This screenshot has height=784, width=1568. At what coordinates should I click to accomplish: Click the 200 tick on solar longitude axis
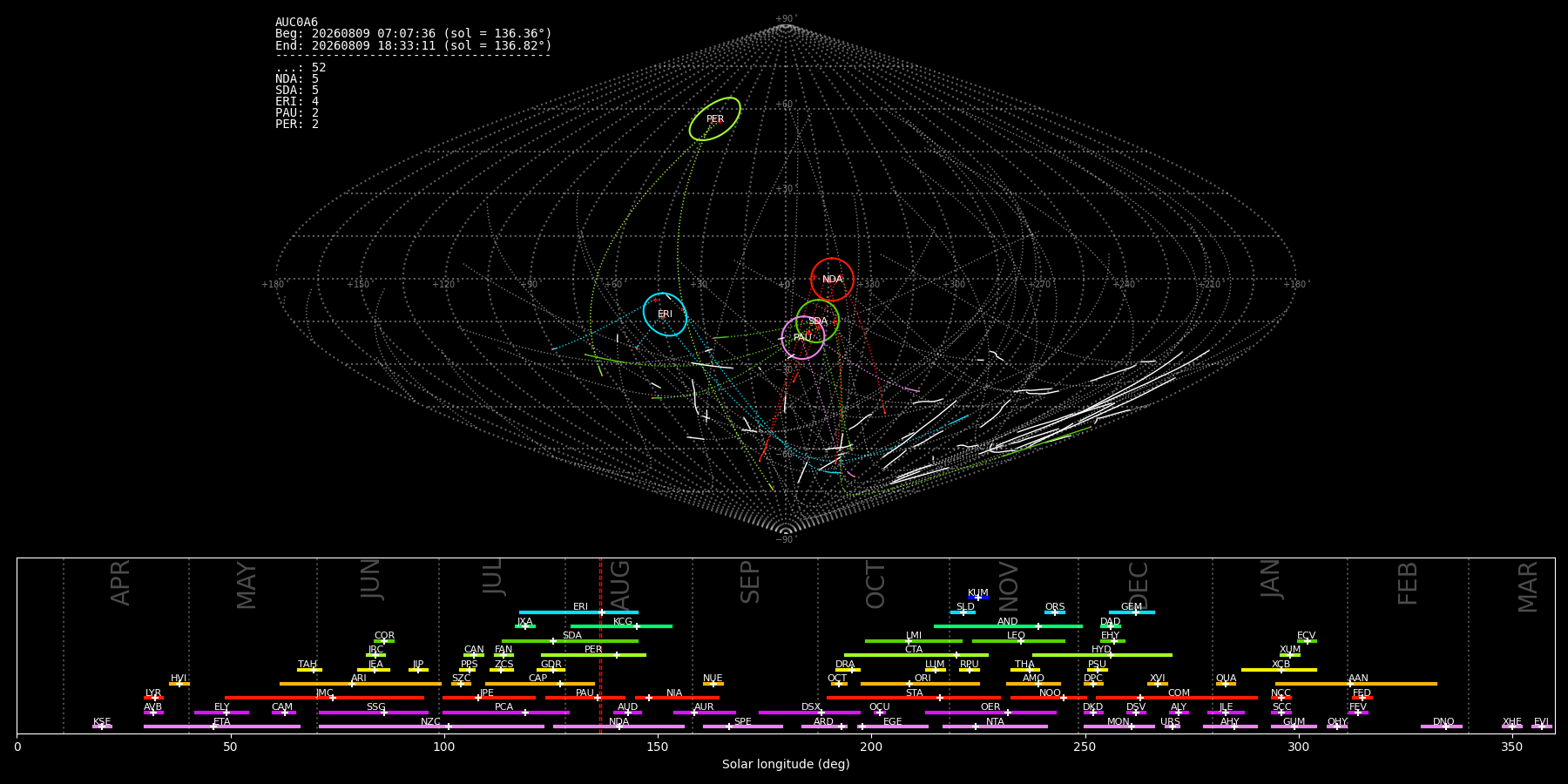point(871,747)
